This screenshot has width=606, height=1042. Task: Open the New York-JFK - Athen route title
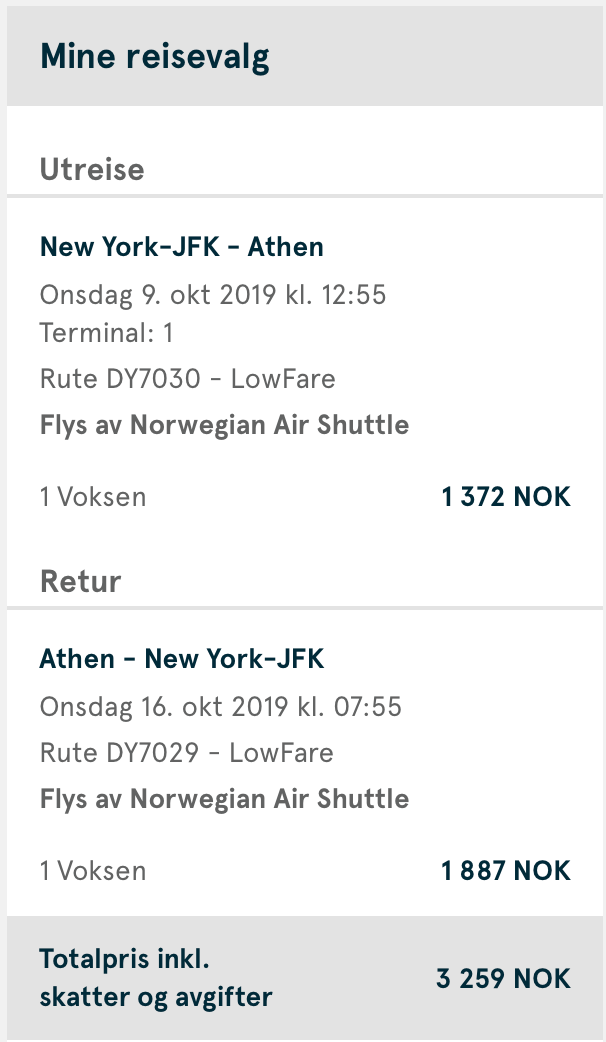pos(182,246)
